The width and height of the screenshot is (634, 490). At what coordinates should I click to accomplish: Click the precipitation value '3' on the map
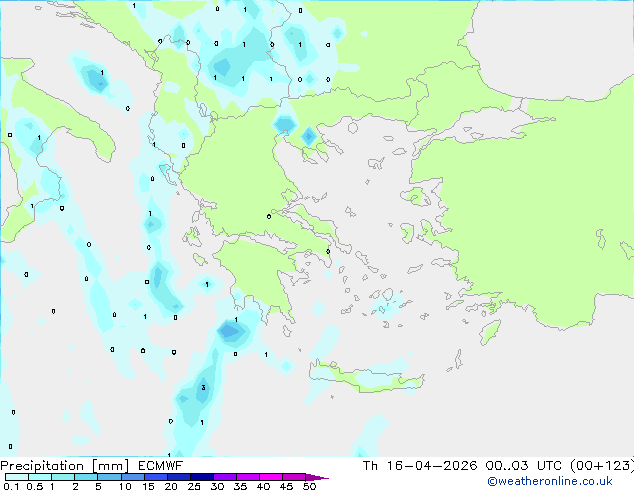click(203, 387)
